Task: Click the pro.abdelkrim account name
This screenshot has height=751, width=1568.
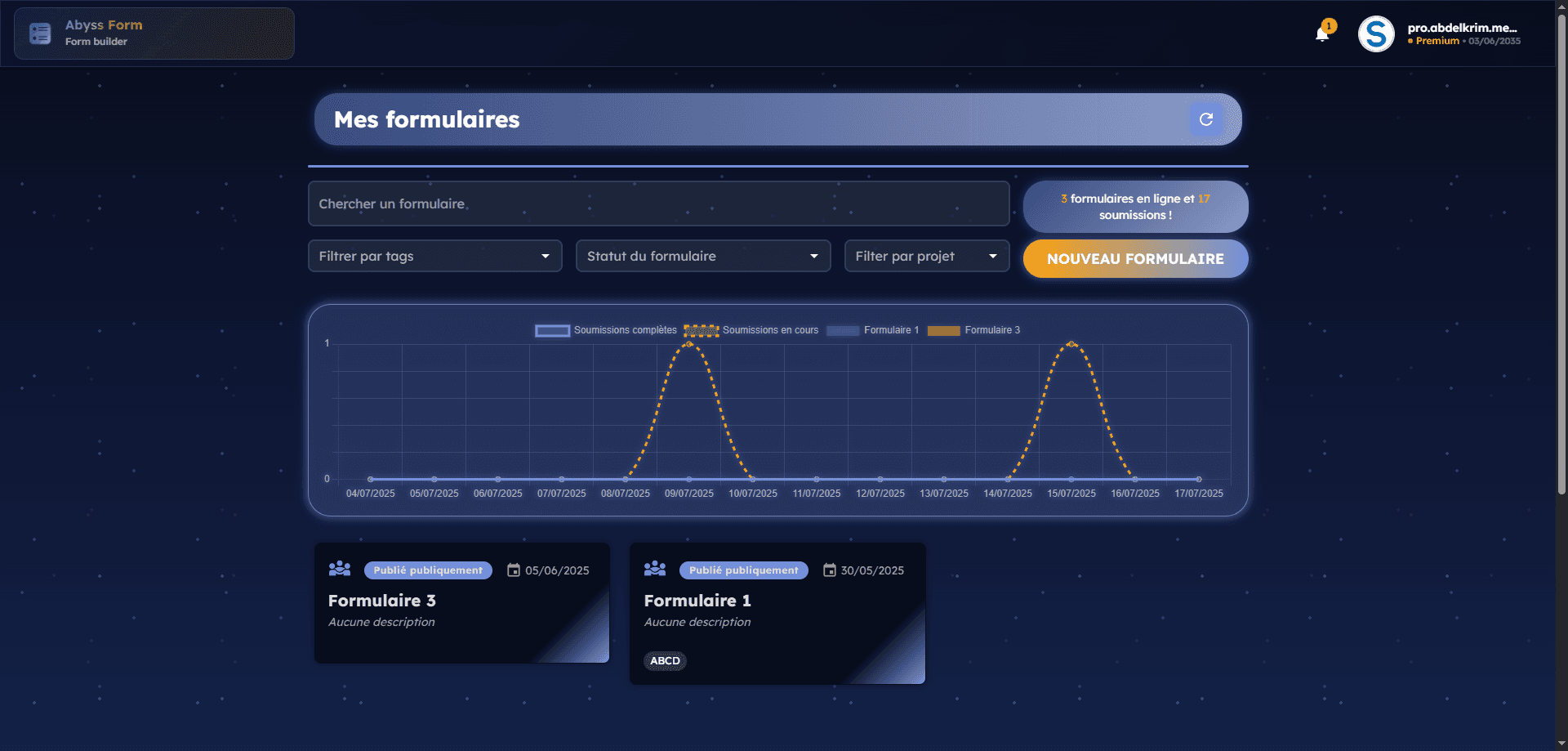Action: 1462,28
